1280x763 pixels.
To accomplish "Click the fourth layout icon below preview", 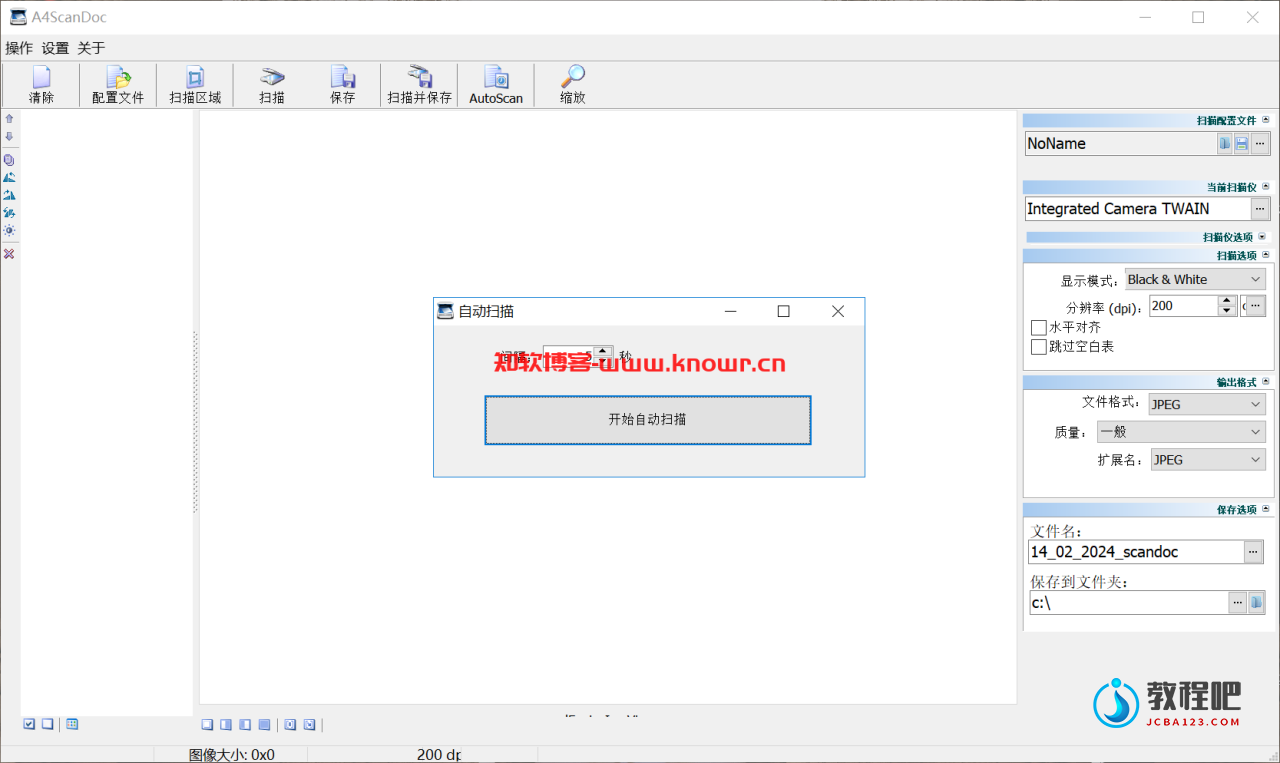I will coord(264,725).
